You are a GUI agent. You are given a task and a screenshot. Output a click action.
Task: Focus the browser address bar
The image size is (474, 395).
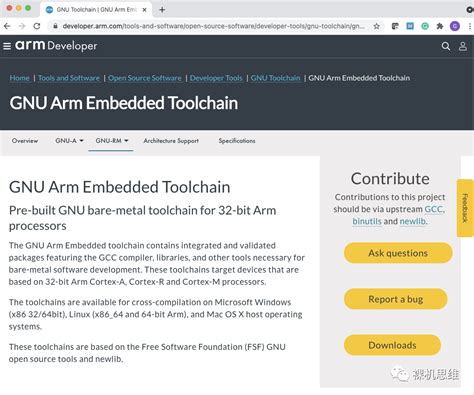213,26
